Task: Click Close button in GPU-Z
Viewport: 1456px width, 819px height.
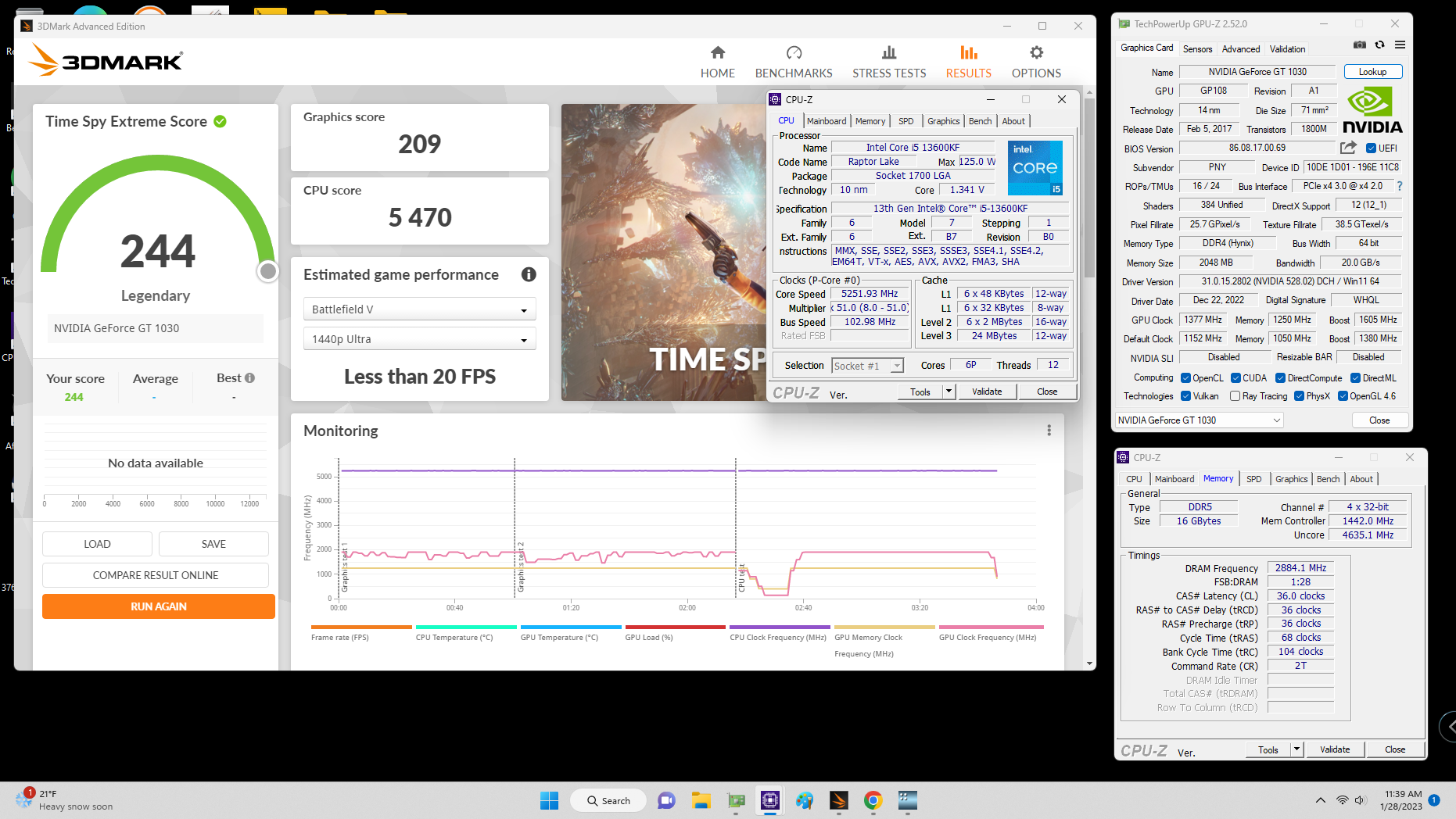Action: pyautogui.click(x=1379, y=420)
